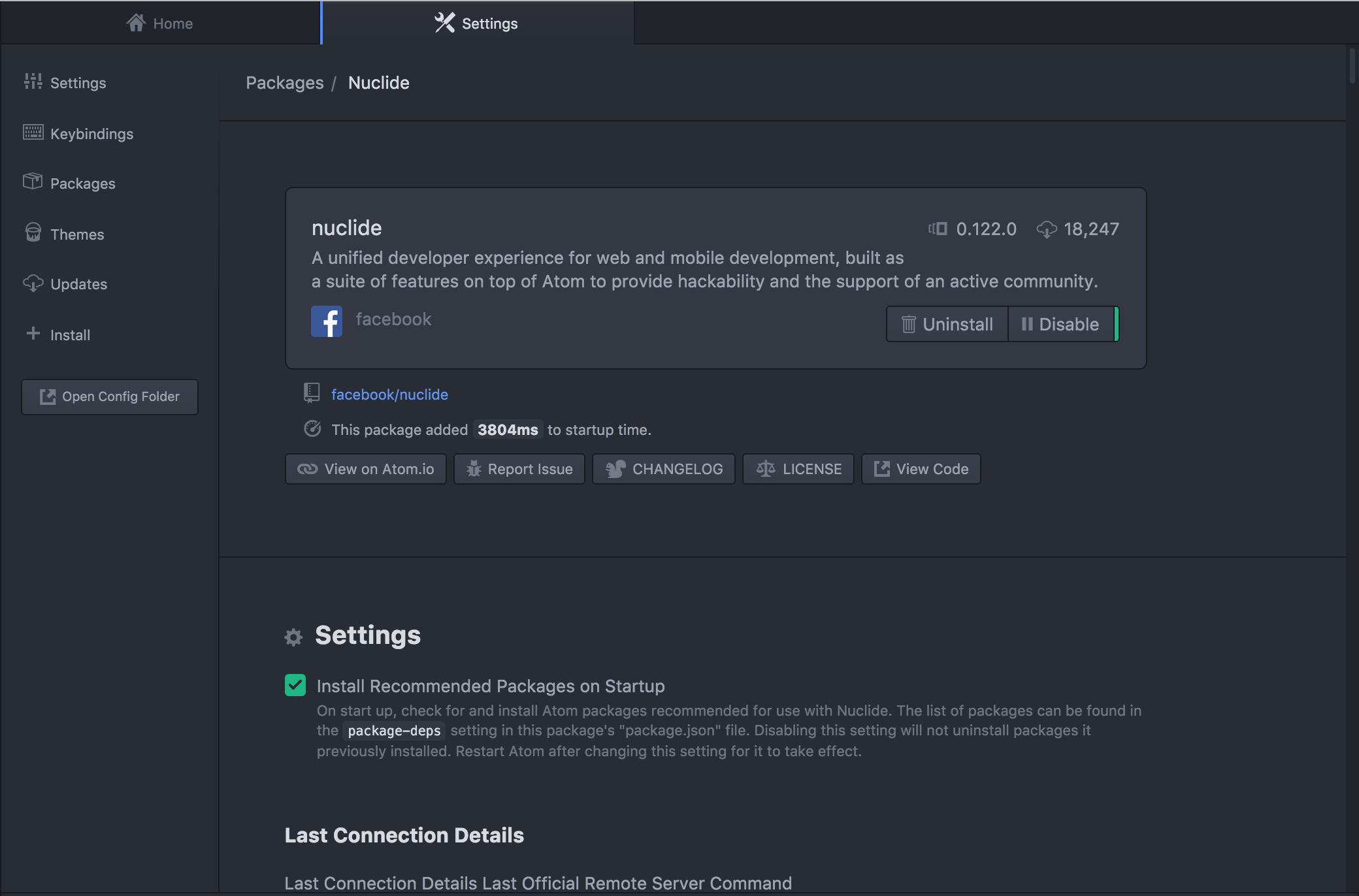Image resolution: width=1359 pixels, height=896 pixels.
Task: Go back via Packages breadcrumb
Action: point(284,83)
